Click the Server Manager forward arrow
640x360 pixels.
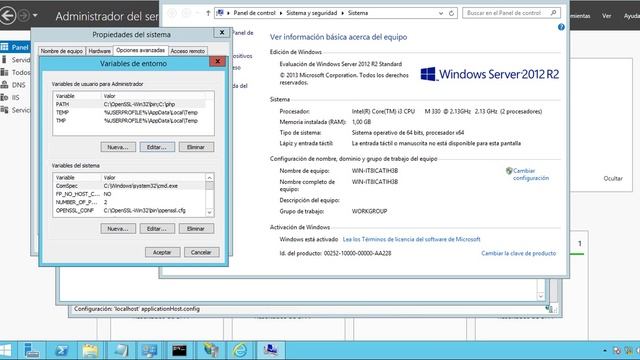(24, 16)
